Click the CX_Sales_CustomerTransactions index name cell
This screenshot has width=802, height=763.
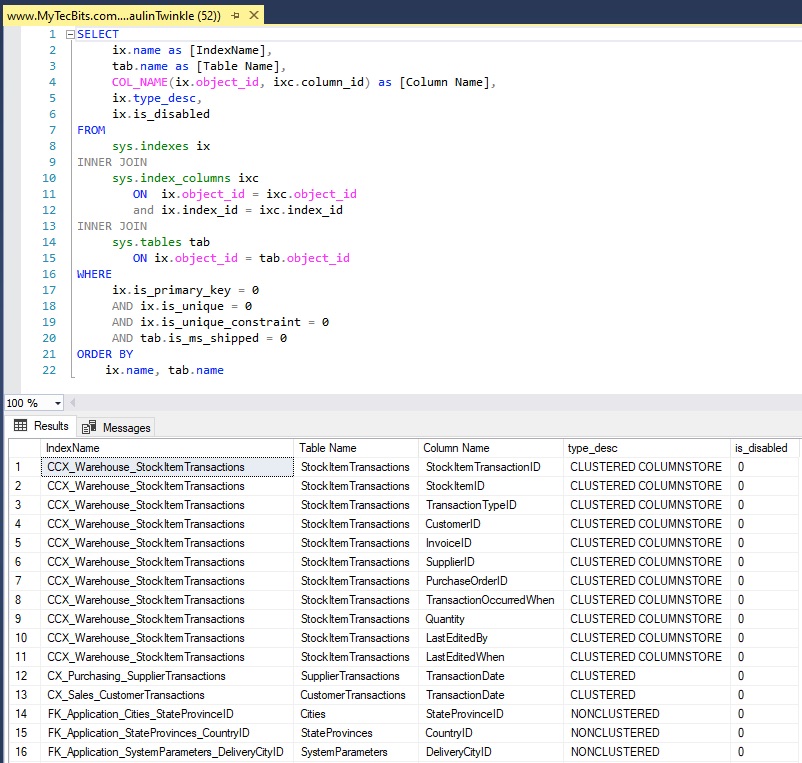pos(126,695)
